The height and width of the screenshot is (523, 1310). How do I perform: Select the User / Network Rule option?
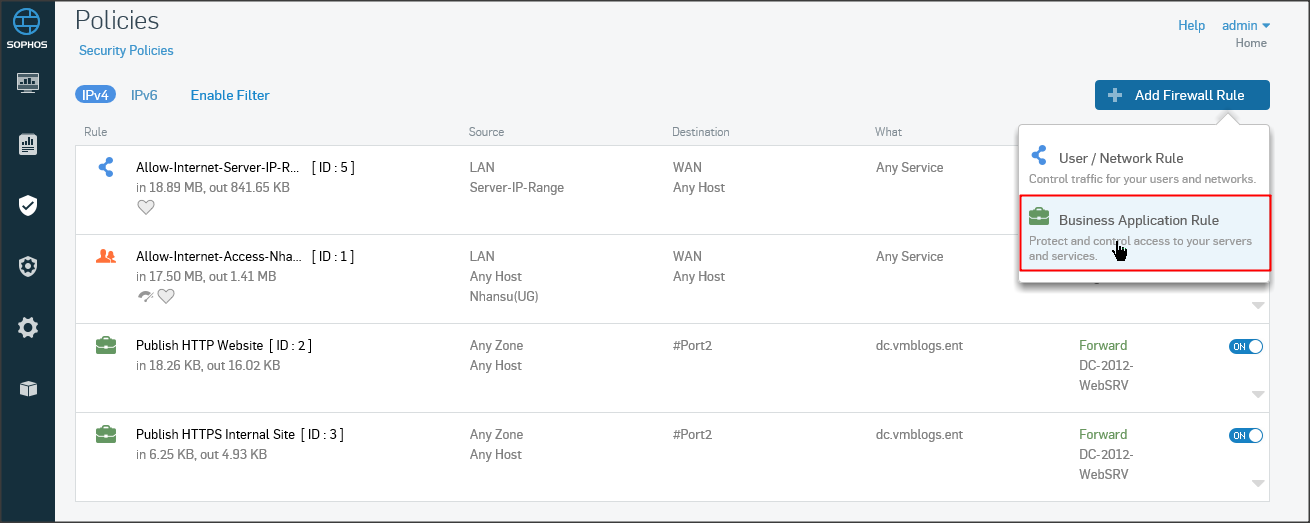tap(1120, 158)
